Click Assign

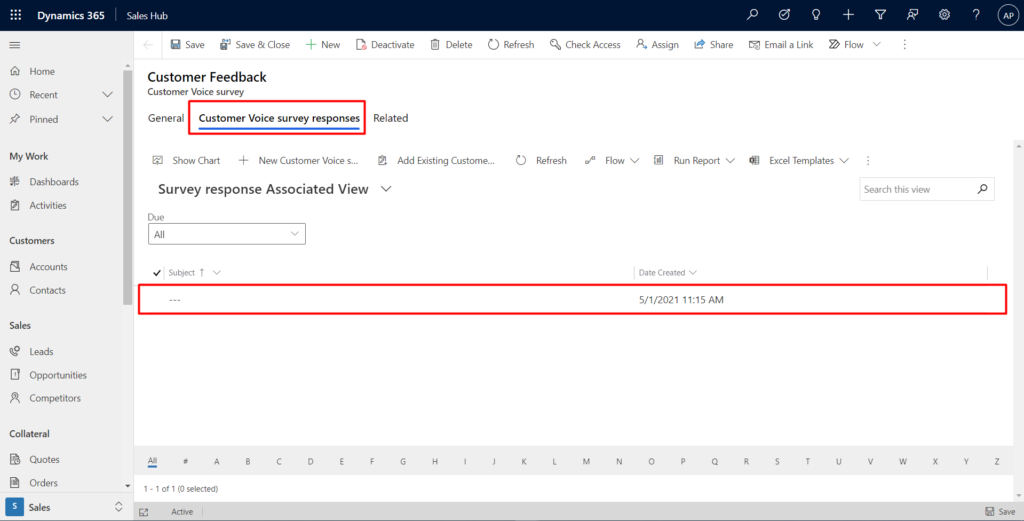coord(658,44)
